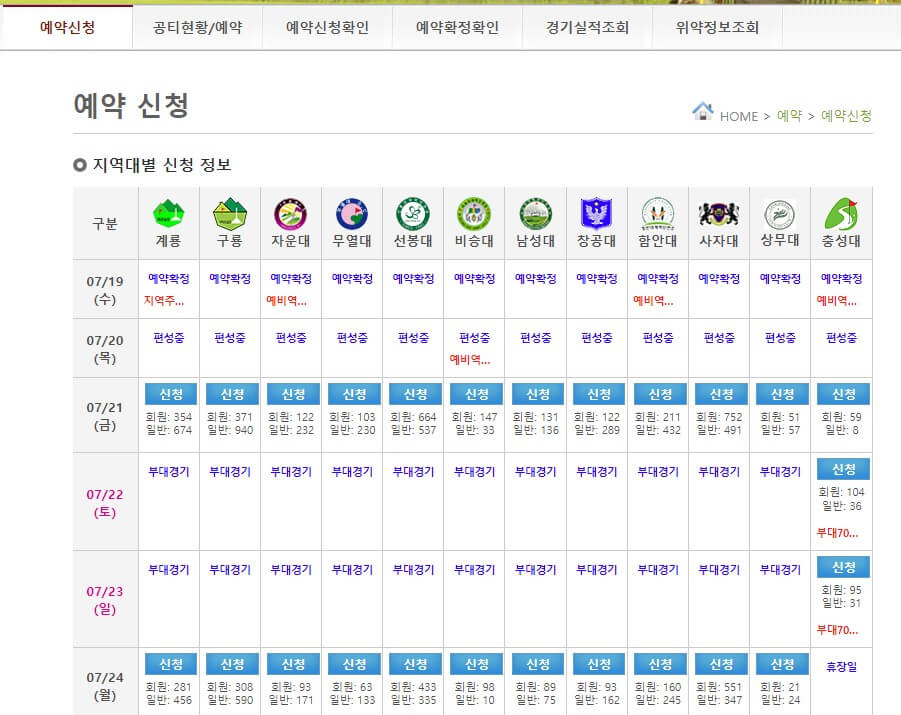Viewport: 901px width, 715px height.
Task: Click the 예약신청 breadcrumb link
Action: click(847, 116)
